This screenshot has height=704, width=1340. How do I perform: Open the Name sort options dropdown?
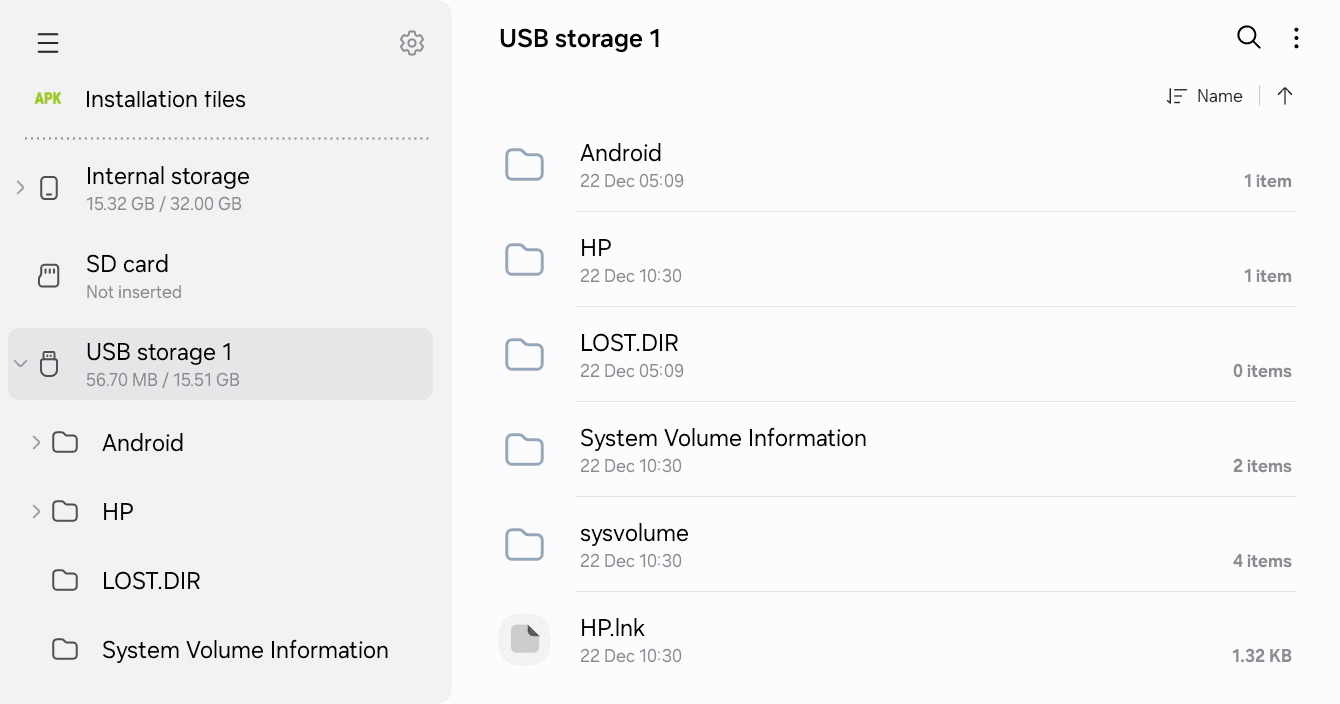tap(1205, 96)
